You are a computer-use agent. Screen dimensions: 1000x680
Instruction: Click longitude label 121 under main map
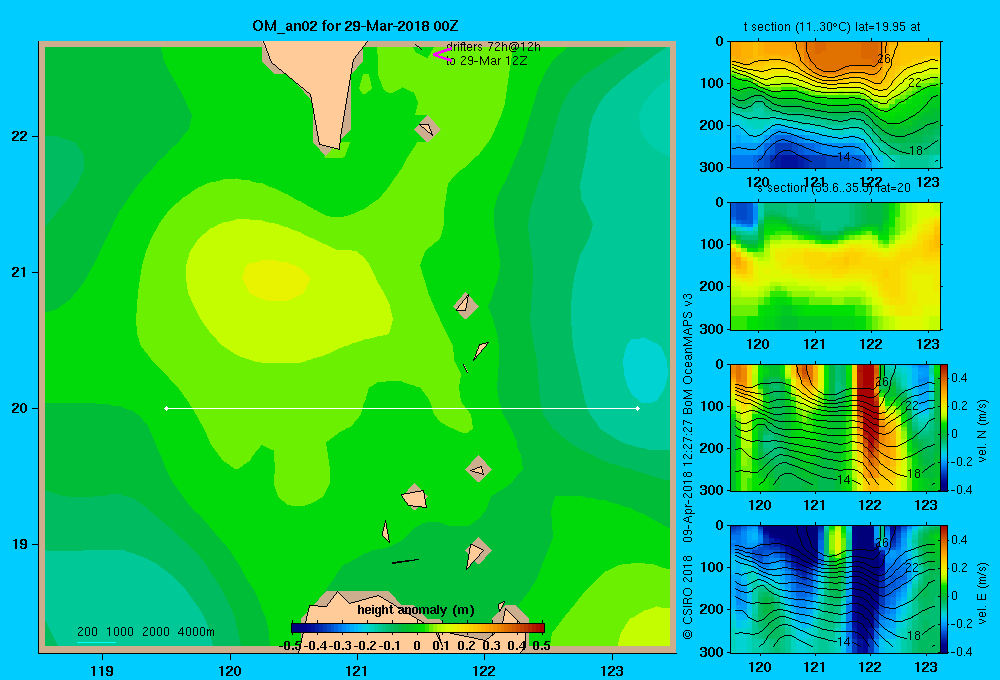(x=357, y=670)
